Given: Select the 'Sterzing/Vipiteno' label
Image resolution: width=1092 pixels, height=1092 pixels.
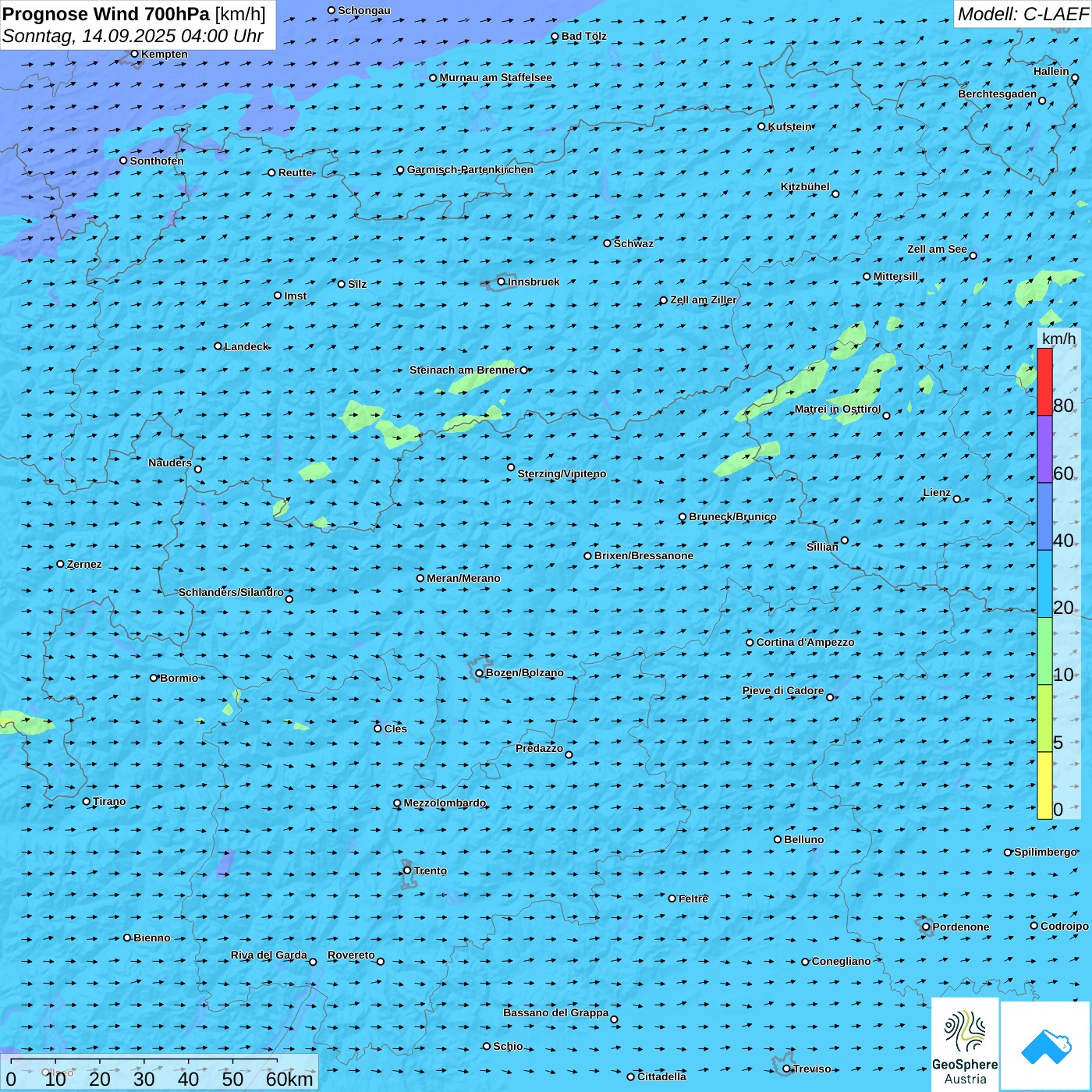Looking at the screenshot, I should pyautogui.click(x=562, y=473).
